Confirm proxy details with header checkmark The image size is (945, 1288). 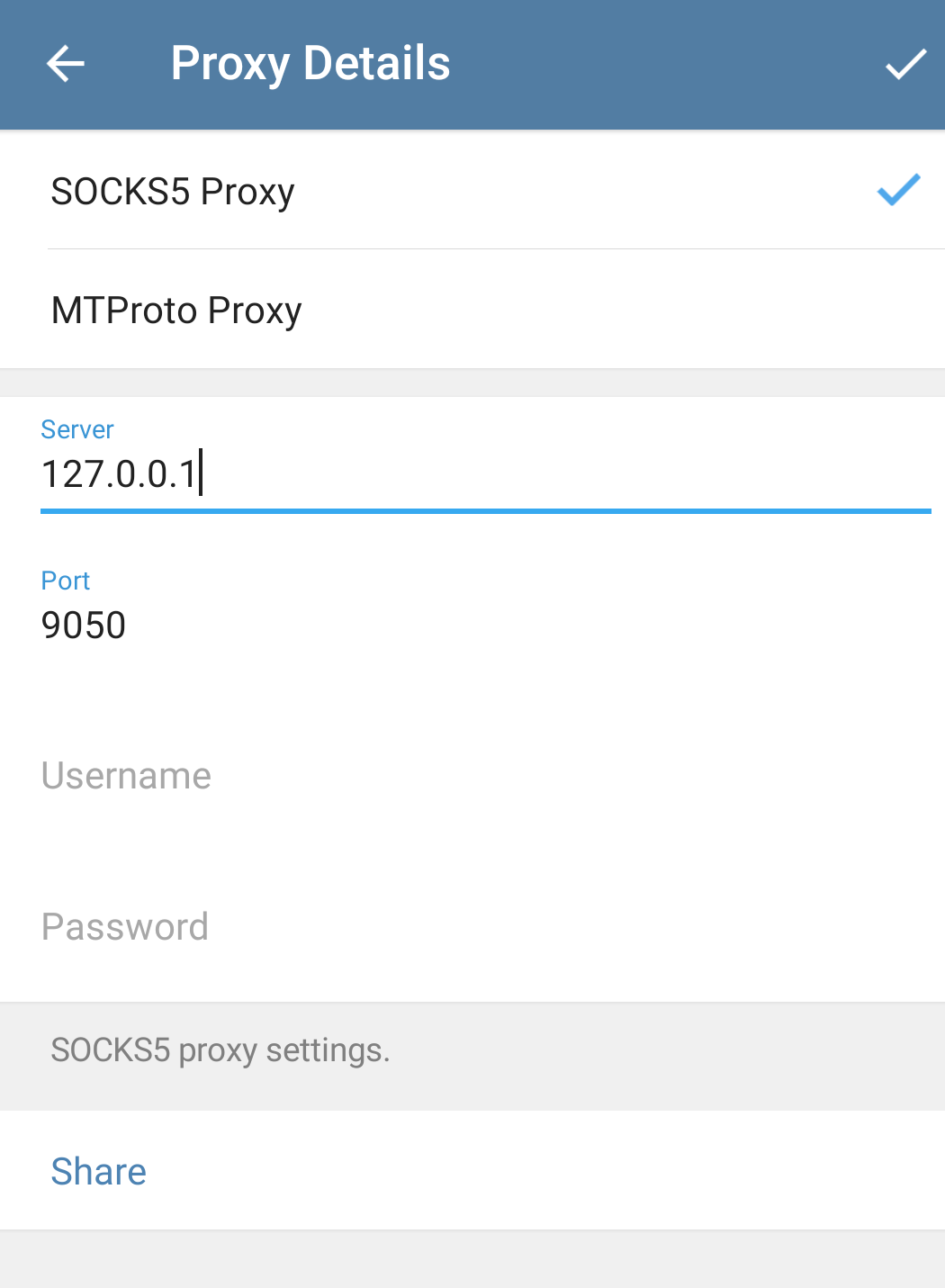click(x=905, y=64)
